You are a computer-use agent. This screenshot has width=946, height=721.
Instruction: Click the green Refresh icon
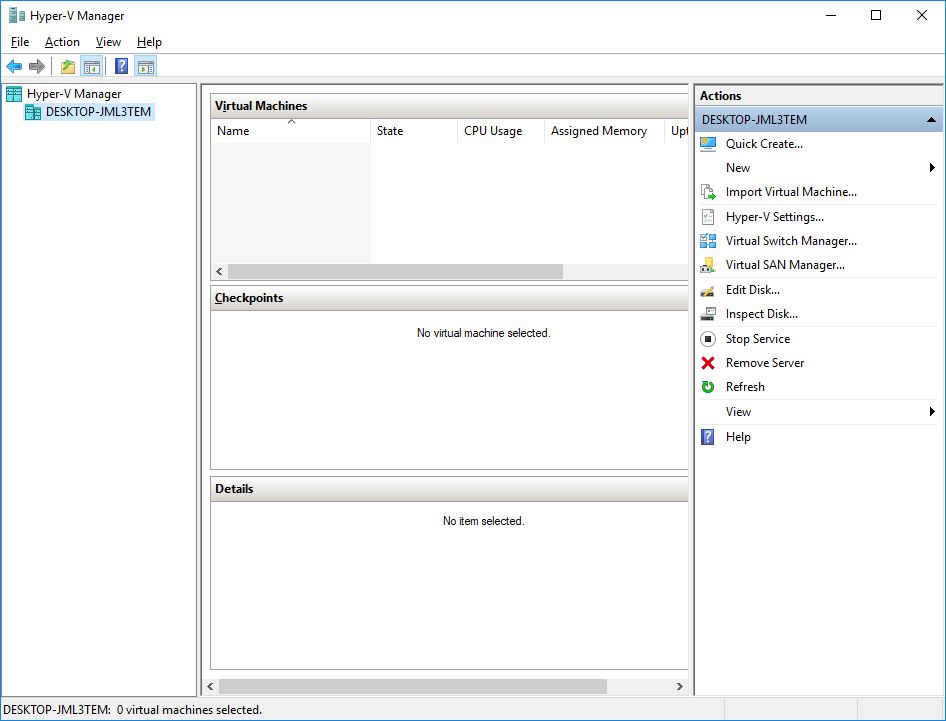point(708,387)
